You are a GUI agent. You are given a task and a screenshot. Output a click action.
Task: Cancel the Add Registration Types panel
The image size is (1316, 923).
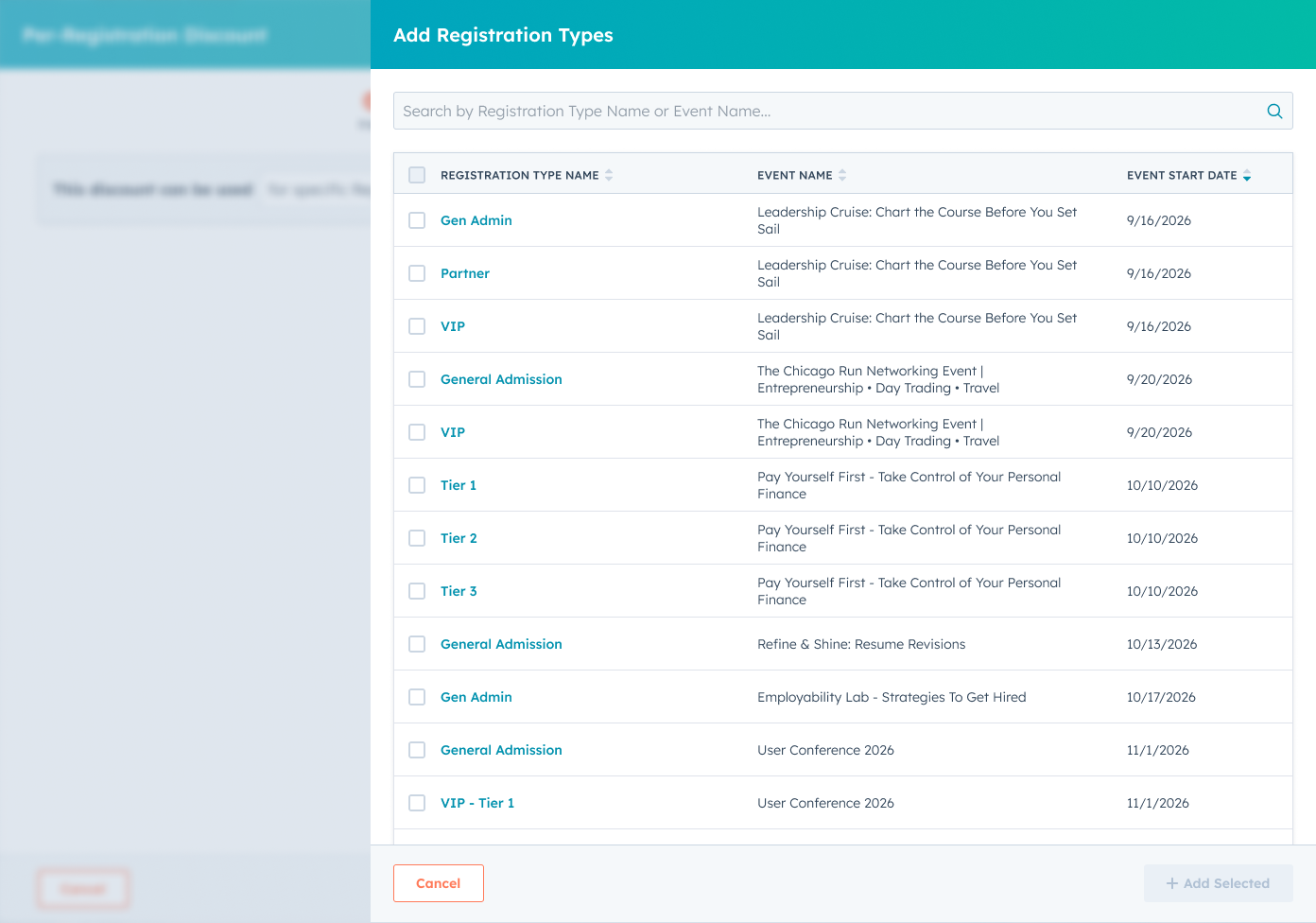439,883
